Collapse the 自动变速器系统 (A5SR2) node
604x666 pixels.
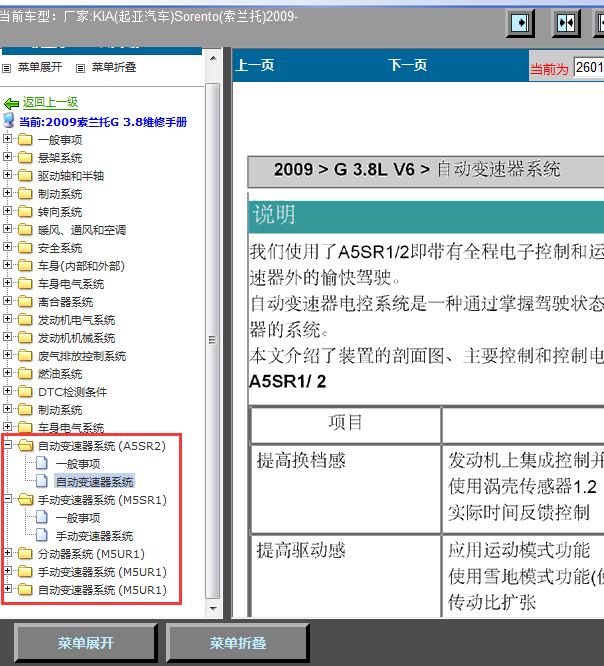[x=7, y=445]
